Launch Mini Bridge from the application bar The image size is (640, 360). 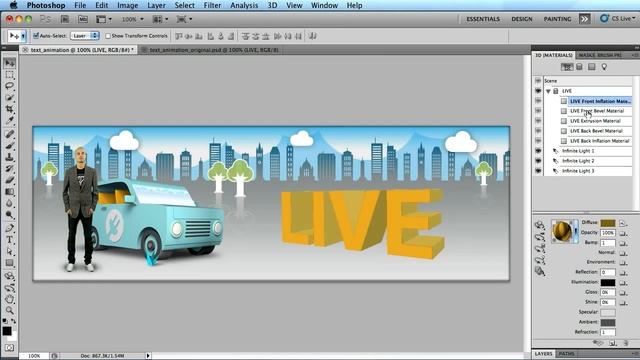pyautogui.click(x=83, y=19)
